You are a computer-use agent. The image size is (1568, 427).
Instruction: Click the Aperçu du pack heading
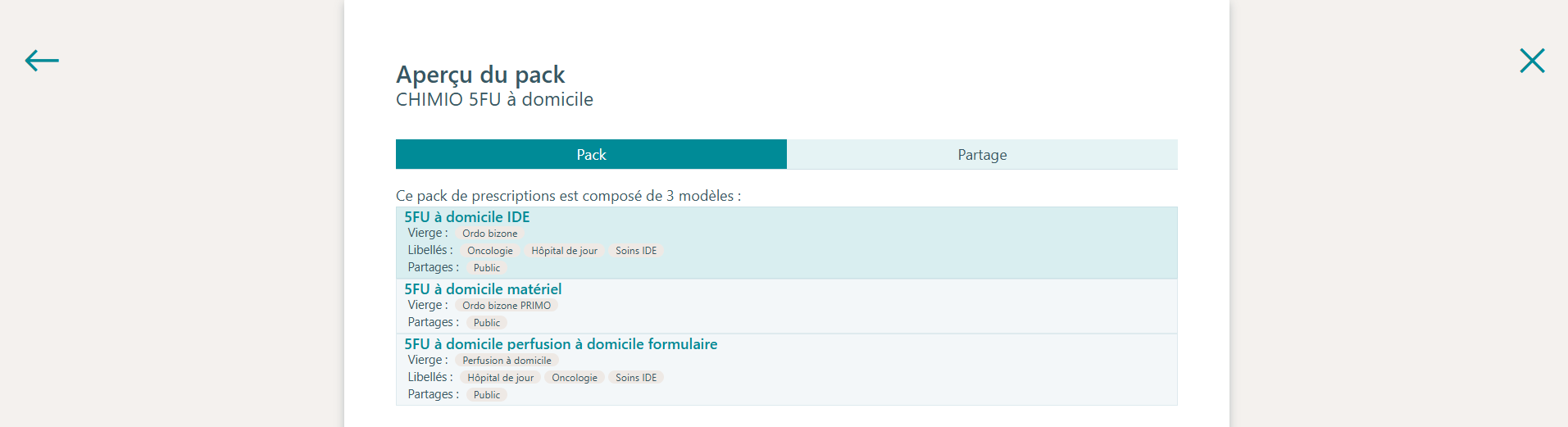[480, 75]
